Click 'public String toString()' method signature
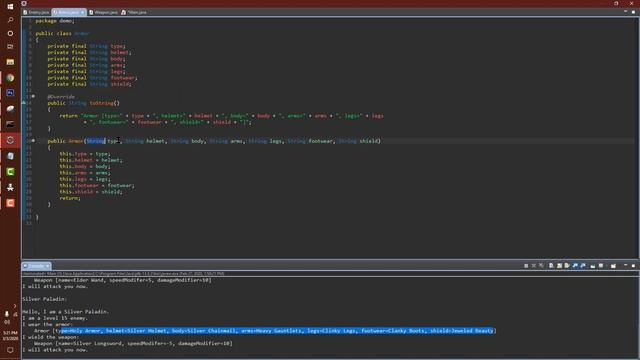The image size is (640, 360). point(83,103)
